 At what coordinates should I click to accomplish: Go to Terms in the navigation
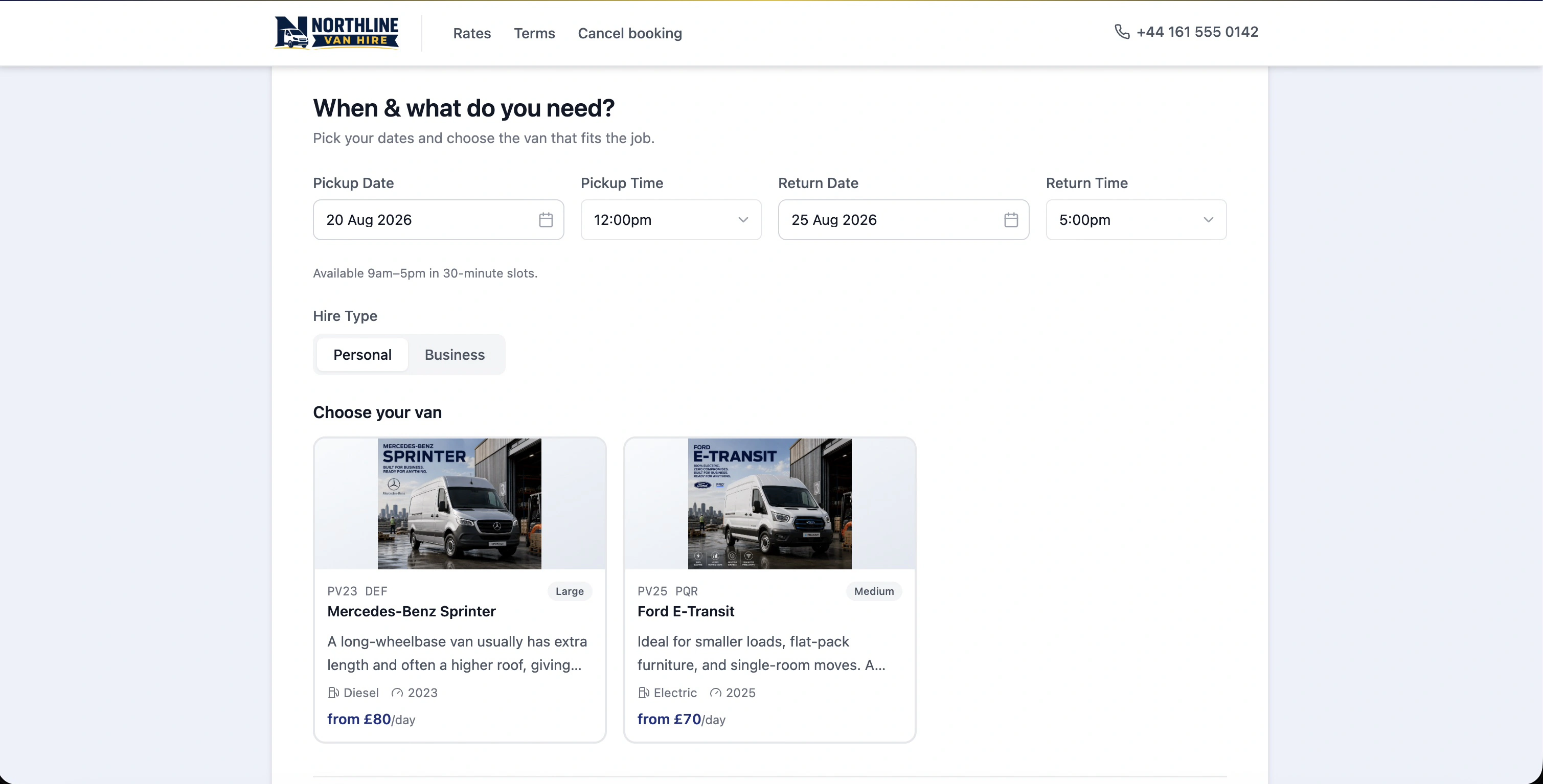(534, 34)
